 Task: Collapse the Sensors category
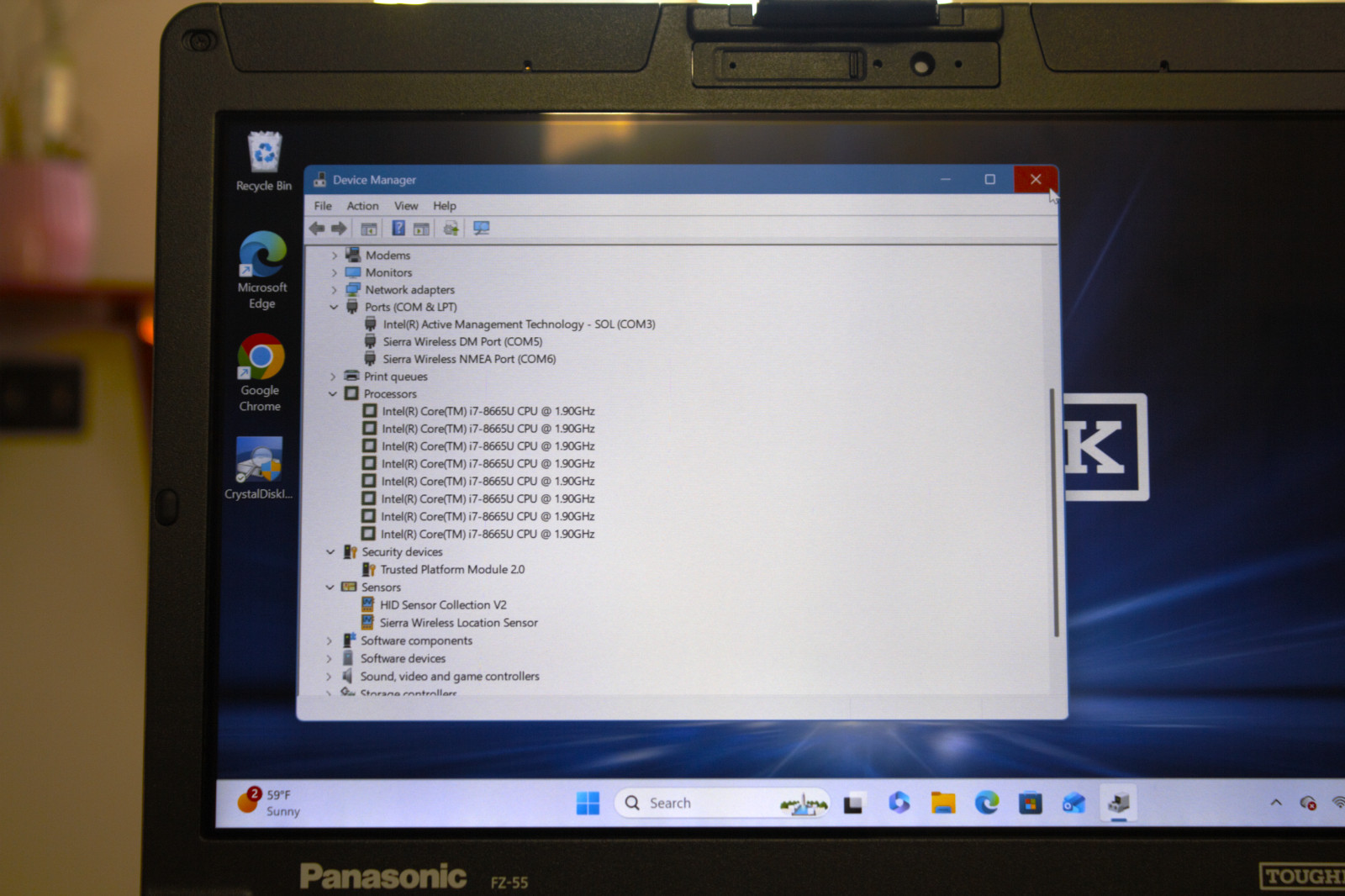330,588
